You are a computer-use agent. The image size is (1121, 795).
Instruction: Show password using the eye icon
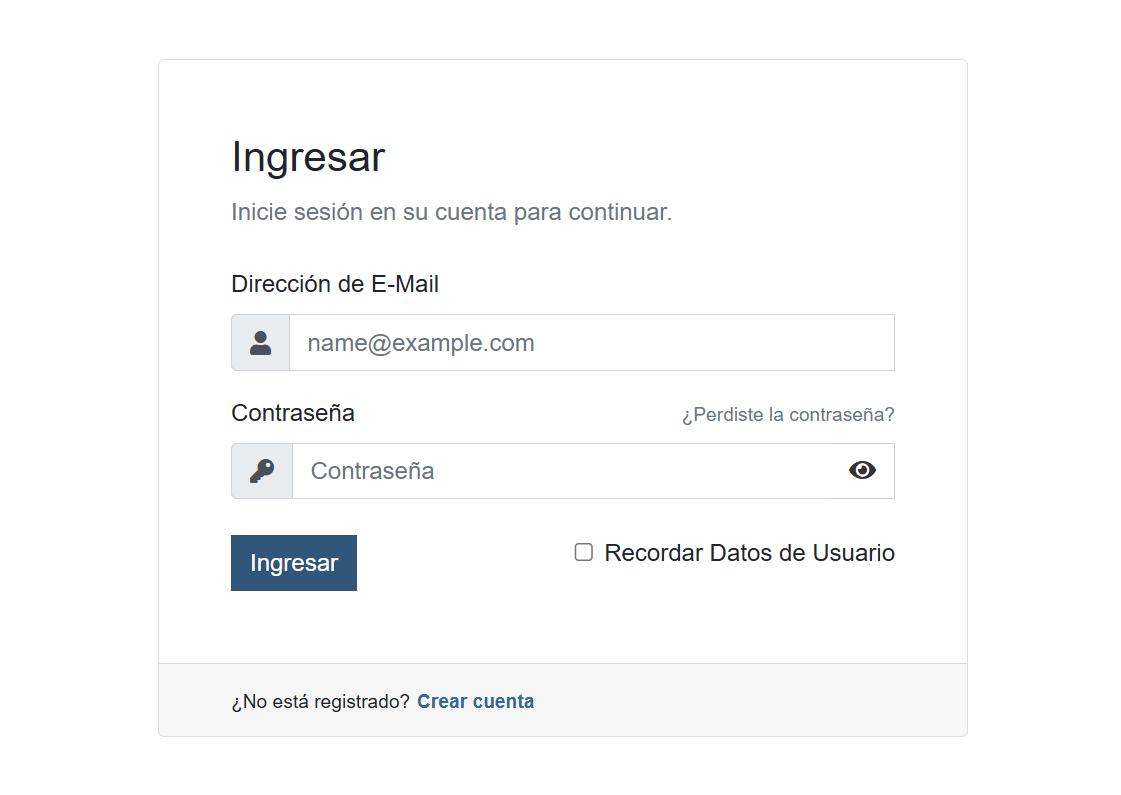pyautogui.click(x=862, y=470)
